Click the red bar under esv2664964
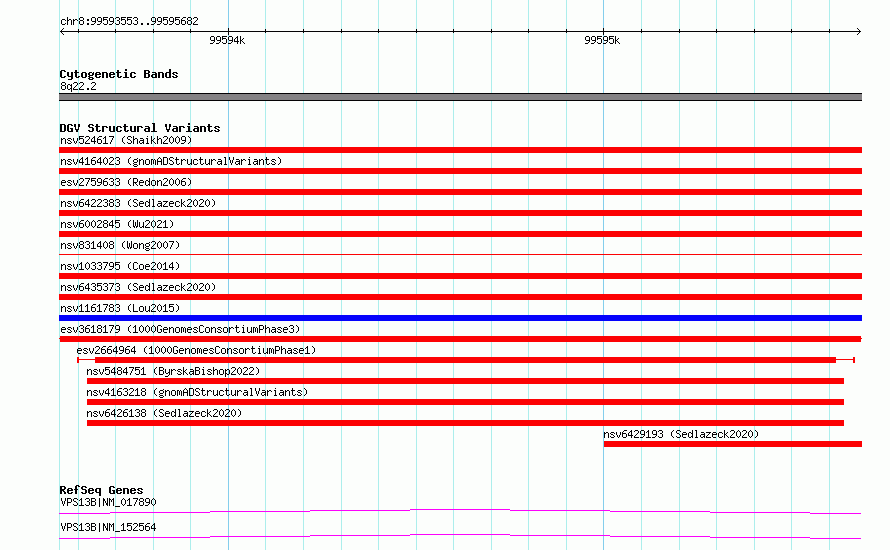Screen dimensions: 890x550 click(x=465, y=360)
